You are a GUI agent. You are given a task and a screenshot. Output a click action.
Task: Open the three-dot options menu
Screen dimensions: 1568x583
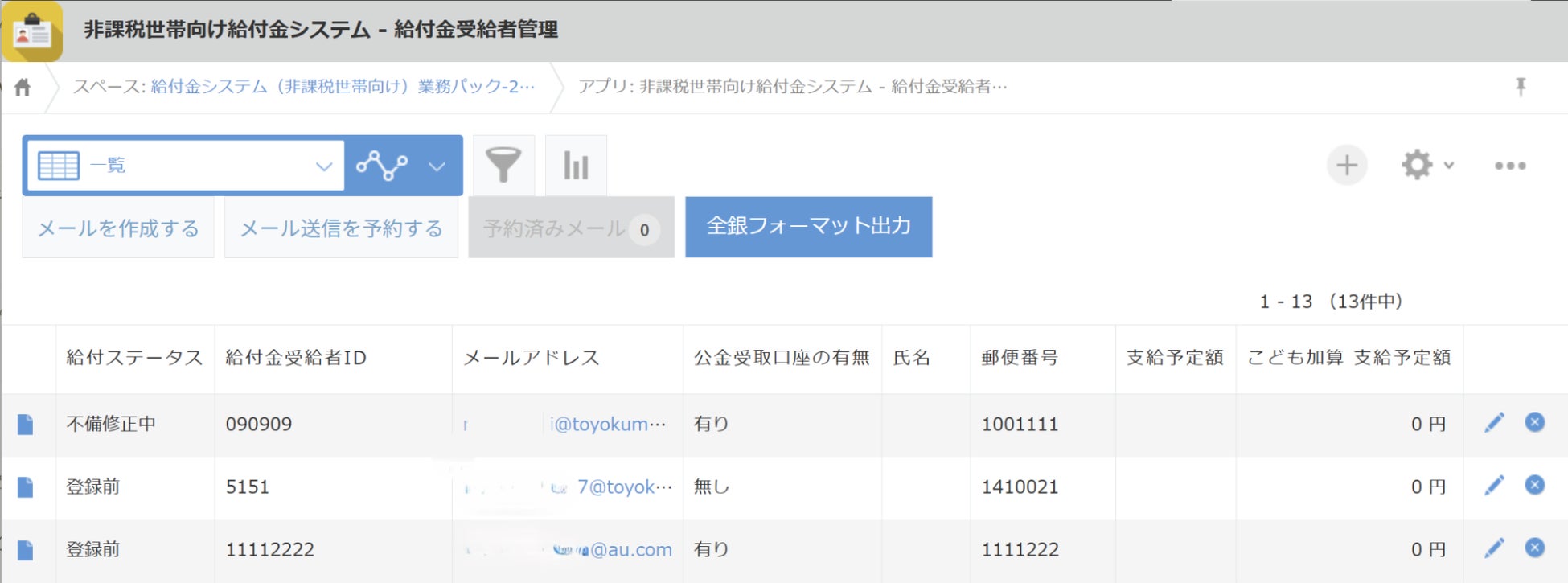point(1510,166)
